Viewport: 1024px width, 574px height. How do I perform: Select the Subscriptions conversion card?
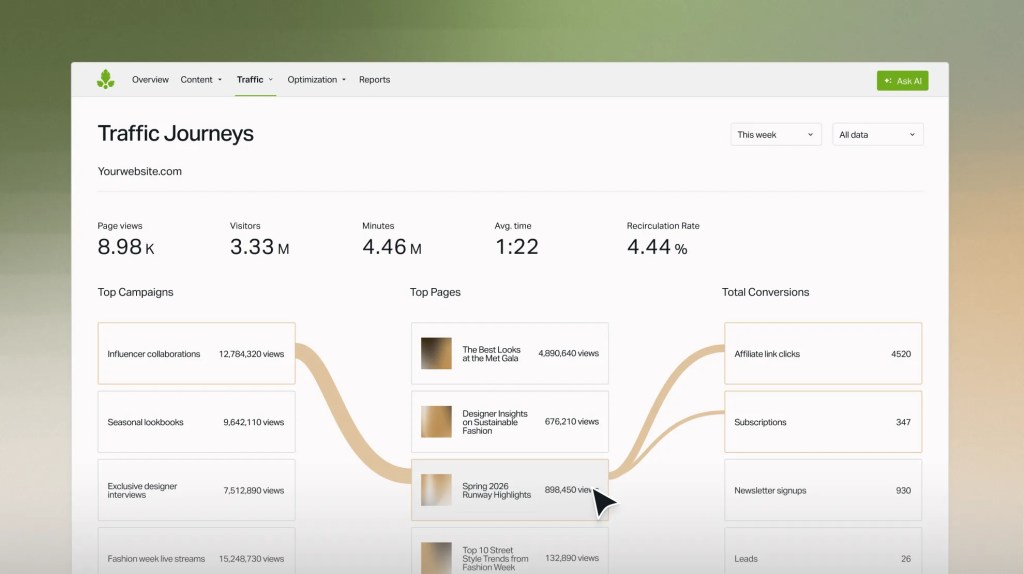click(x=823, y=422)
